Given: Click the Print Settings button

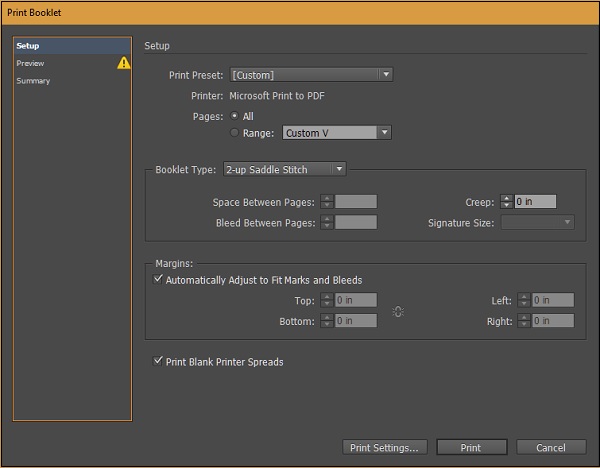Looking at the screenshot, I should 385,447.
